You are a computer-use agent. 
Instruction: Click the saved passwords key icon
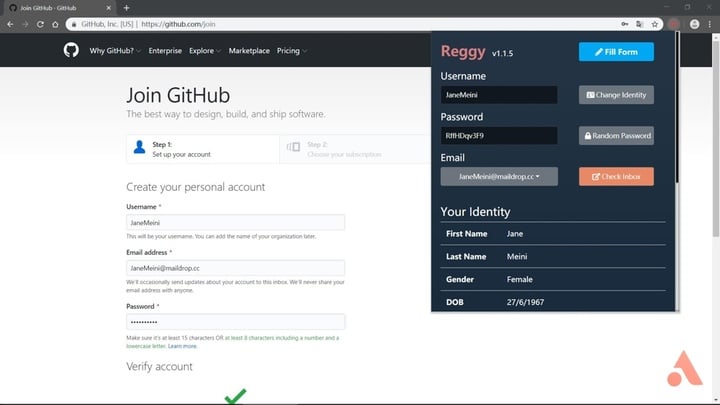[x=623, y=23]
